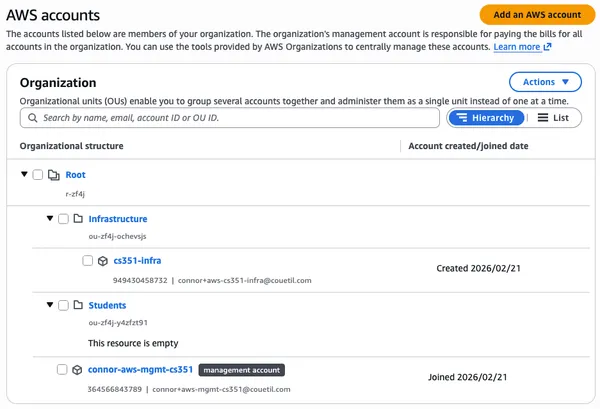This screenshot has height=409, width=600.
Task: Click the connor-aws-mgmt-cs351 cube icon
Action: [x=77, y=370]
